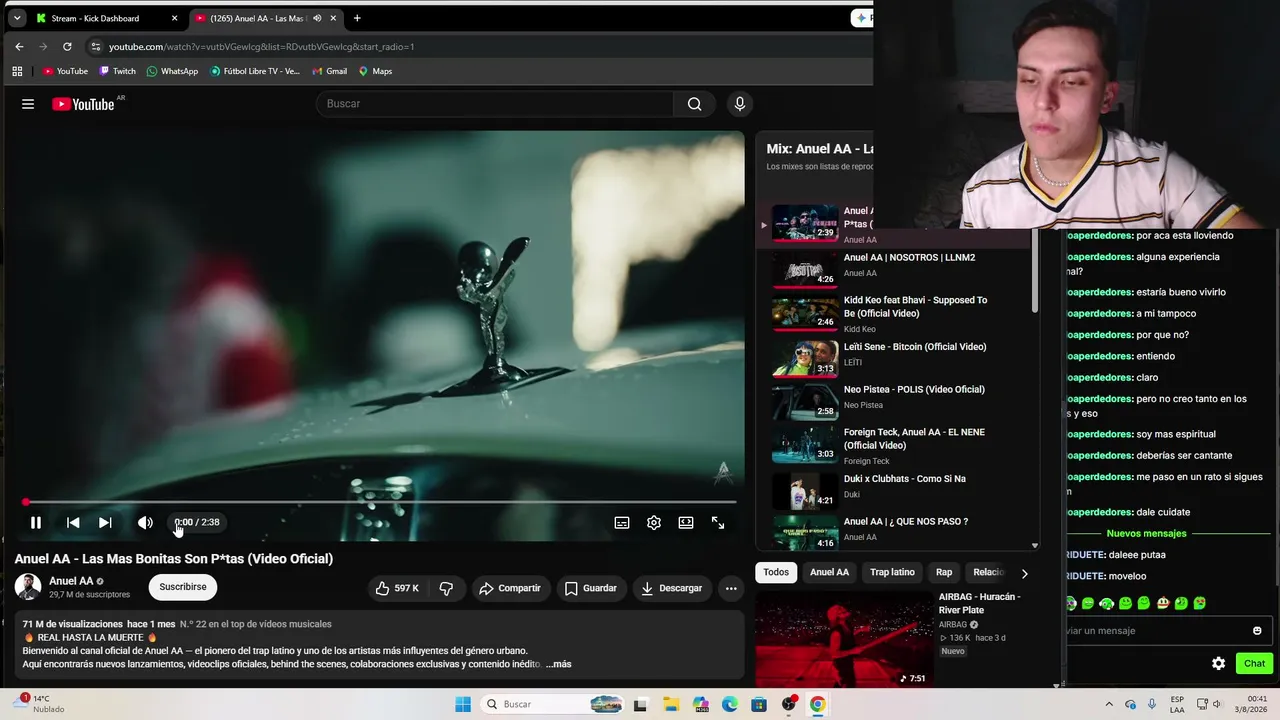Go back with the browser back arrow
The height and width of the screenshot is (720, 1280).
coord(19,46)
